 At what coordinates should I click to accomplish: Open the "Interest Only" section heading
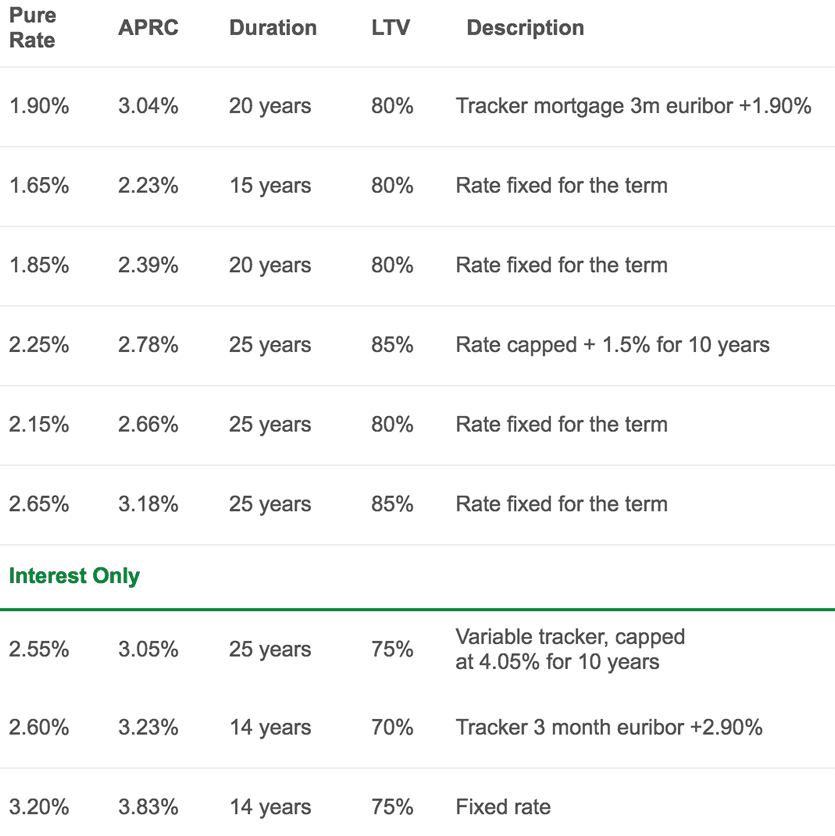tap(74, 576)
